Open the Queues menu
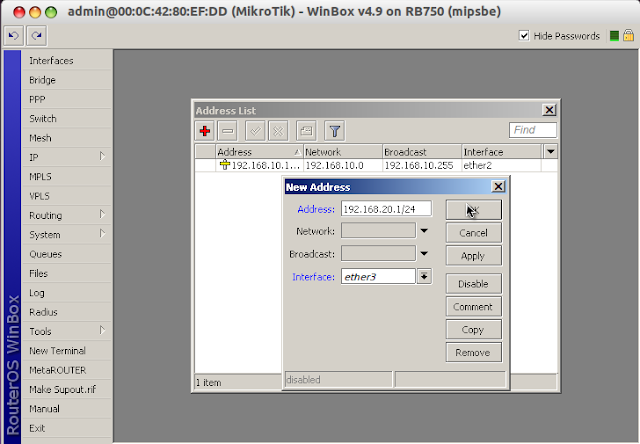Viewport: 640px width, 444px height. tap(67, 254)
